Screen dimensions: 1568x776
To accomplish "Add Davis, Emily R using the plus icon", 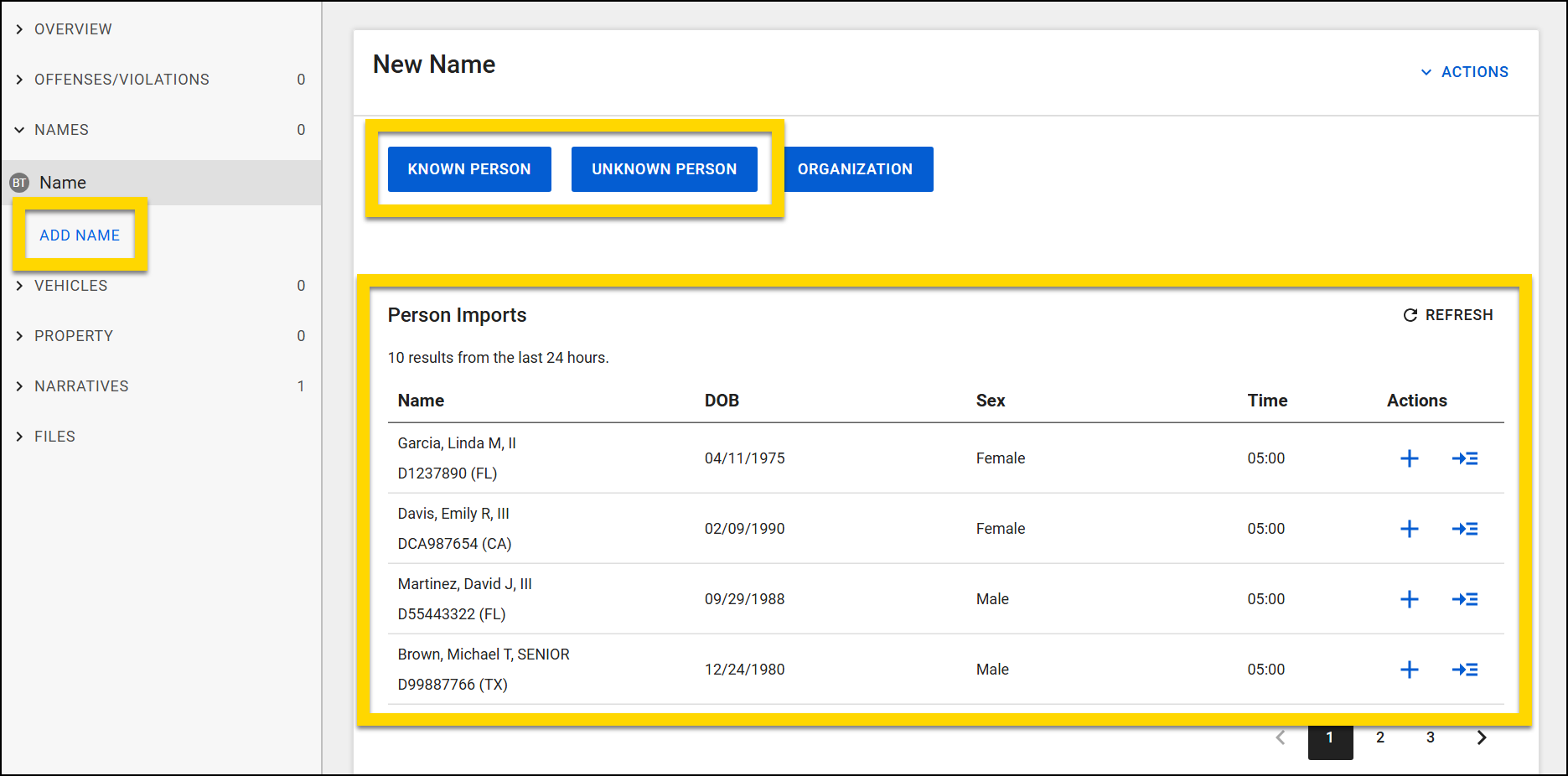I will [x=1409, y=529].
